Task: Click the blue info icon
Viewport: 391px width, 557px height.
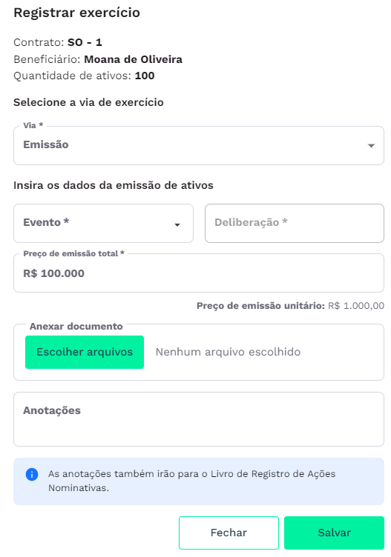Action: click(32, 474)
